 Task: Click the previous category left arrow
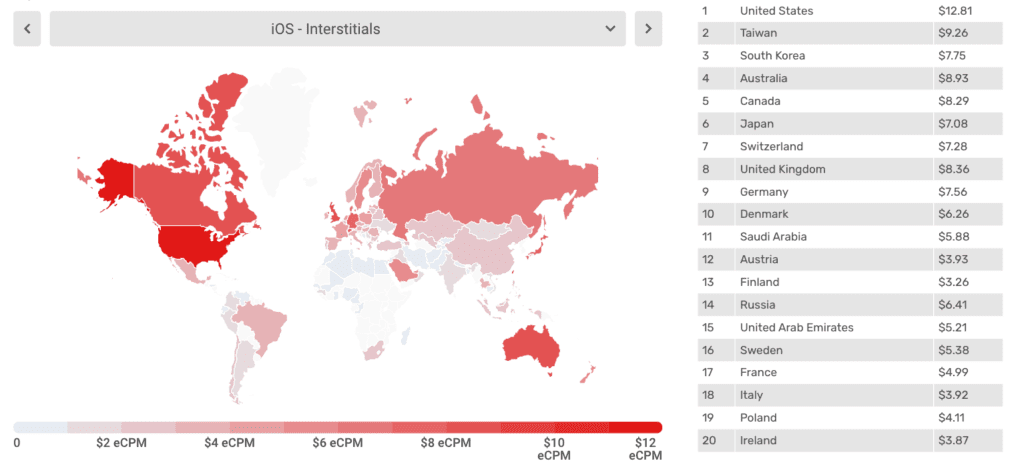(x=27, y=29)
